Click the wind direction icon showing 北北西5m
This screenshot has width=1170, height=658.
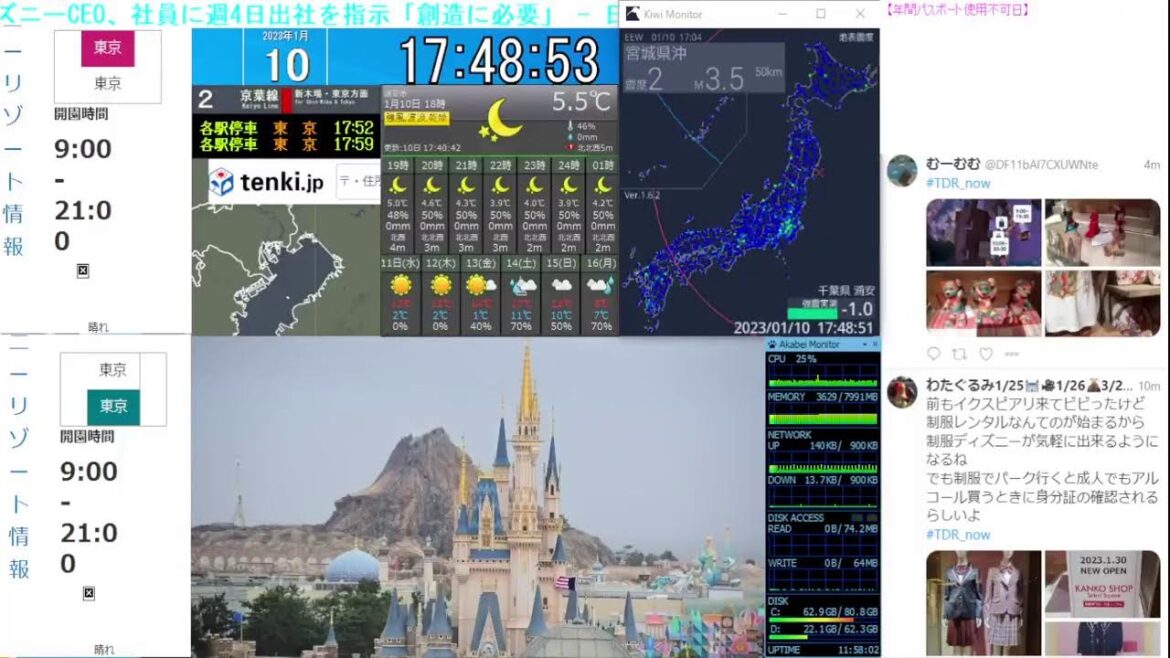(571, 147)
